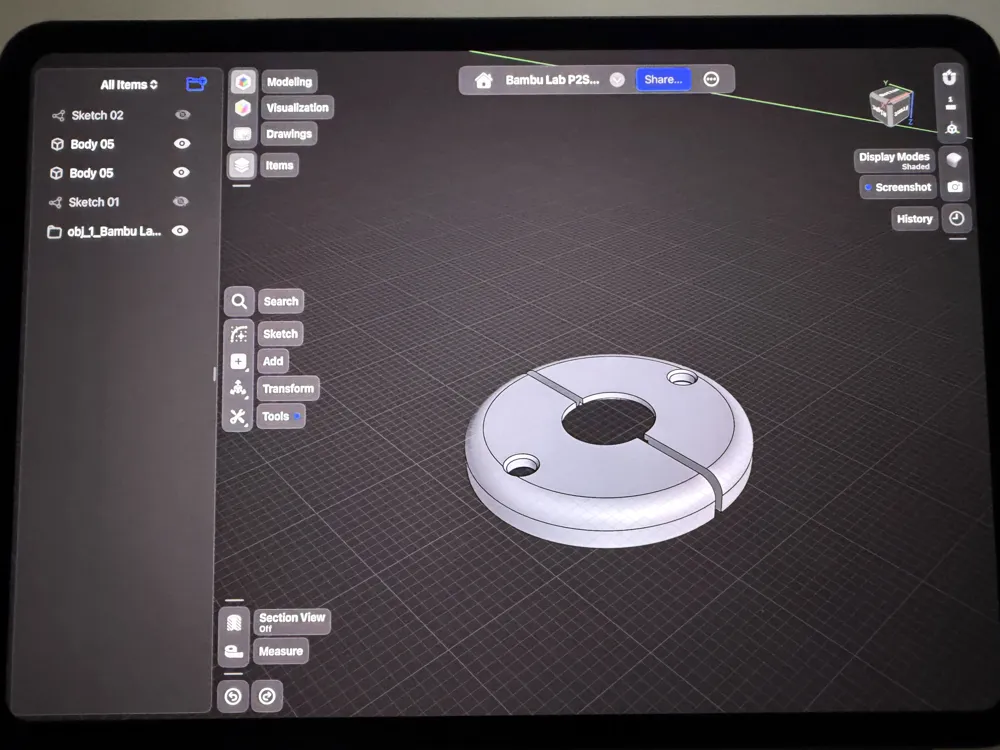Expand the document title chevron dropdown
Viewport: 1000px width, 750px height.
click(617, 80)
